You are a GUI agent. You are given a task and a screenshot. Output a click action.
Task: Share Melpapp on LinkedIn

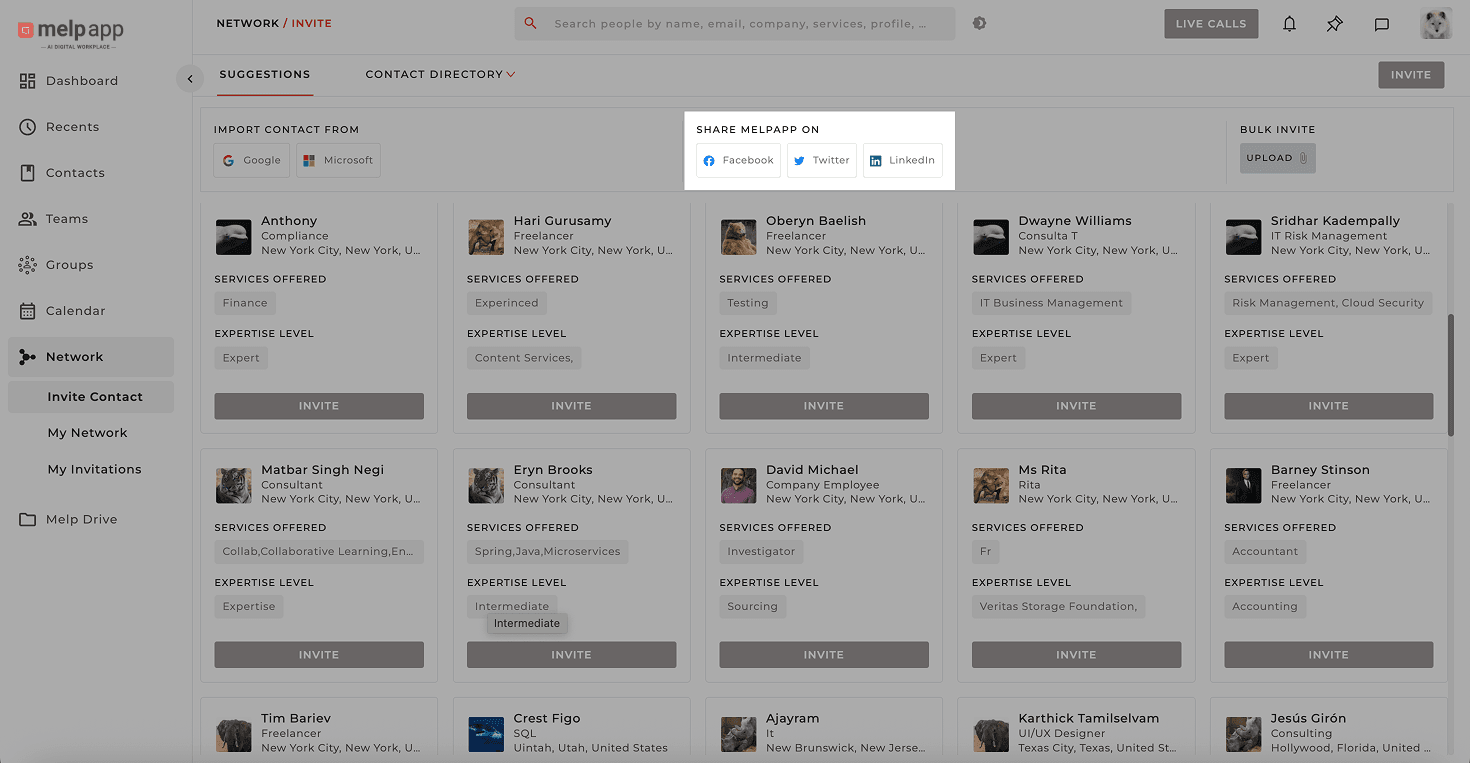tap(902, 160)
